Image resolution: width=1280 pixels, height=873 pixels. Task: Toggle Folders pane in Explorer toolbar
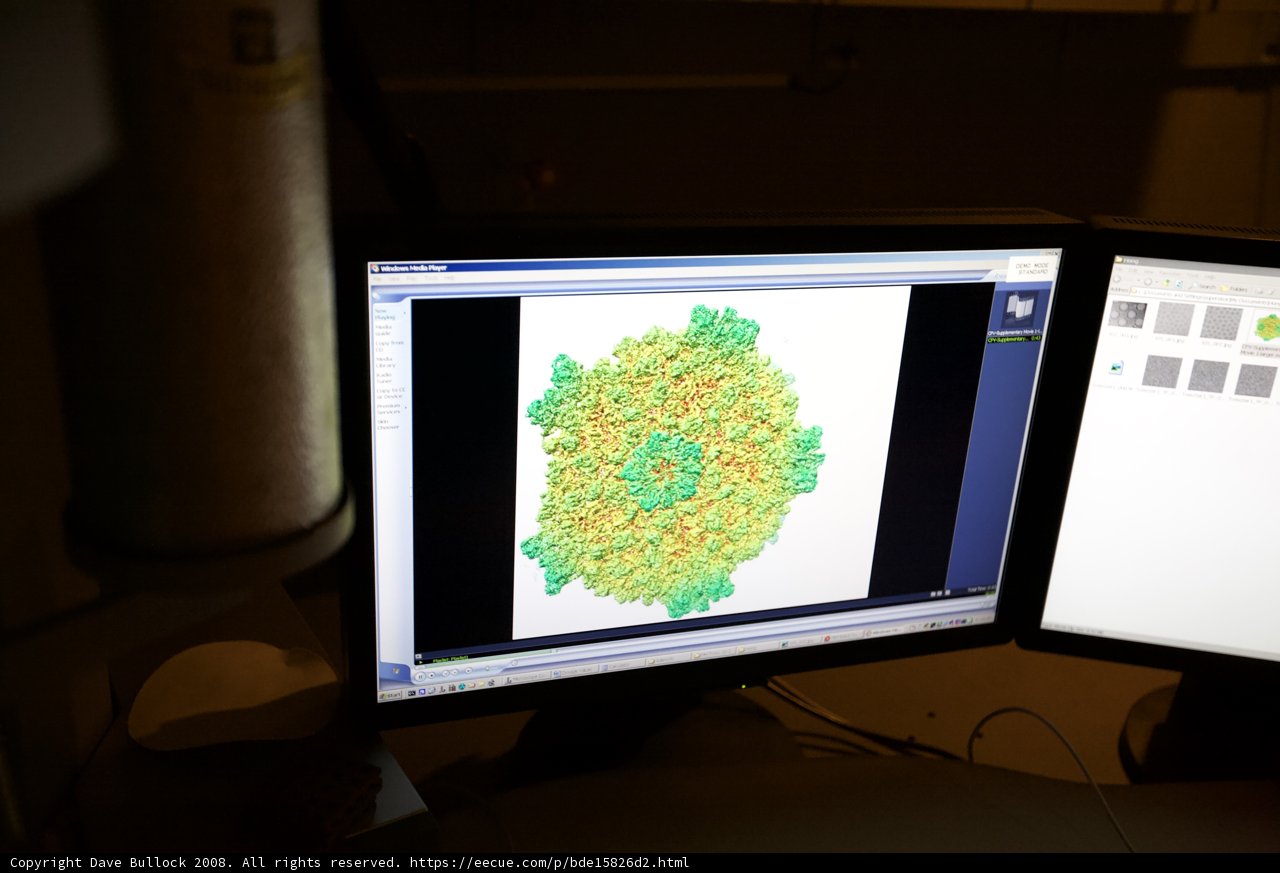pyautogui.click(x=1234, y=288)
